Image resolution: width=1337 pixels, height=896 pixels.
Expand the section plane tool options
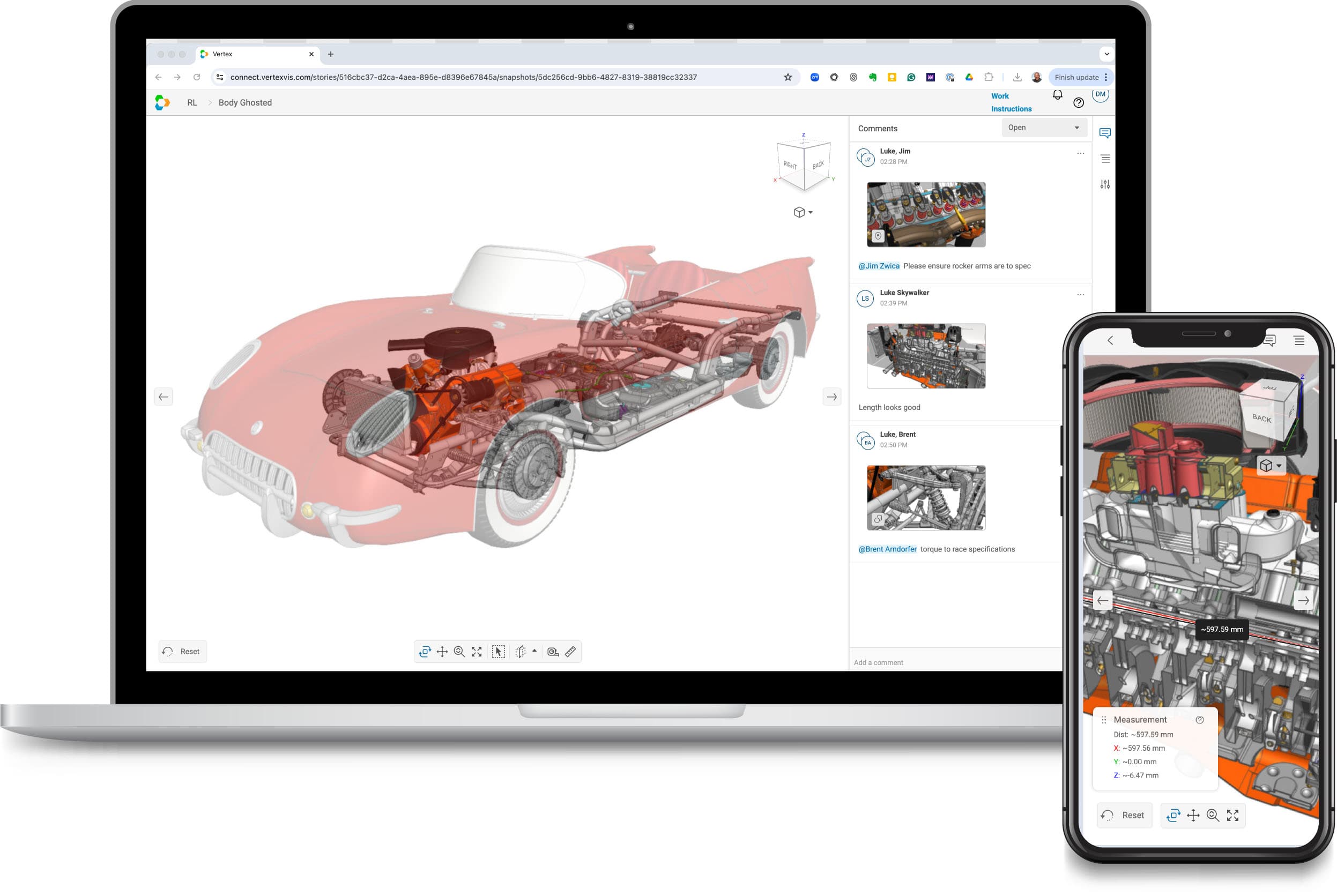pyautogui.click(x=533, y=651)
